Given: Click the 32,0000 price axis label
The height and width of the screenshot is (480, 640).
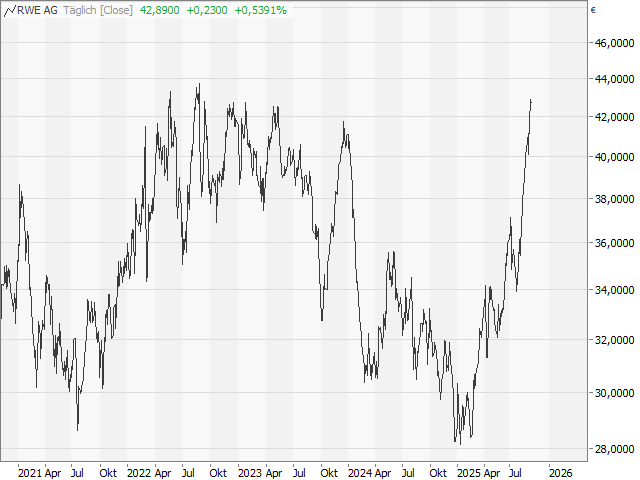Looking at the screenshot, I should click(615, 340).
